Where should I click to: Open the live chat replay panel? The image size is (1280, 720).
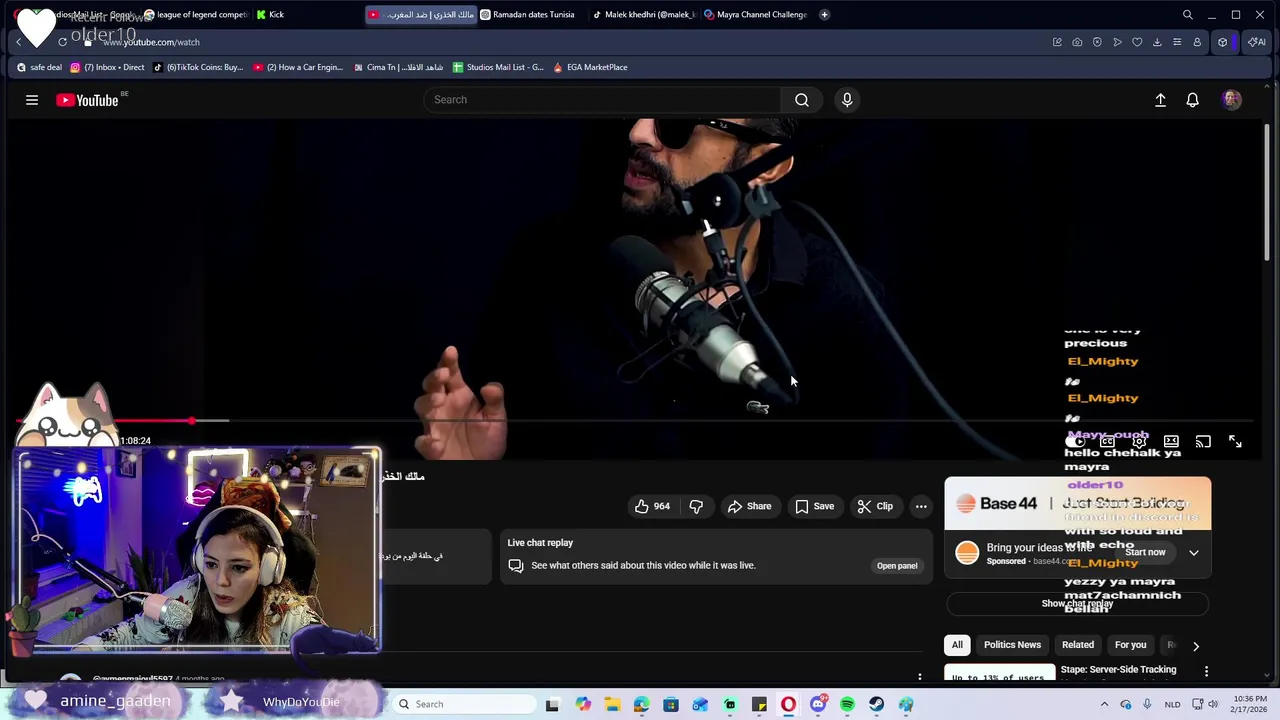tap(897, 566)
